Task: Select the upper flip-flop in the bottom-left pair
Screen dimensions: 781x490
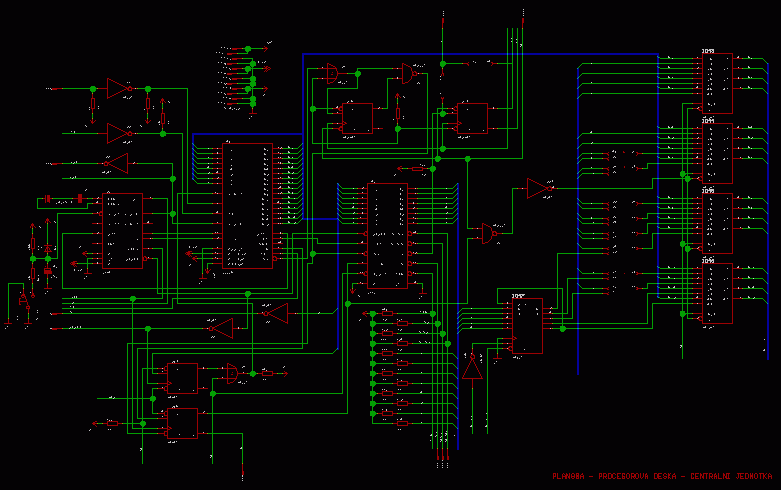Action: (x=182, y=377)
